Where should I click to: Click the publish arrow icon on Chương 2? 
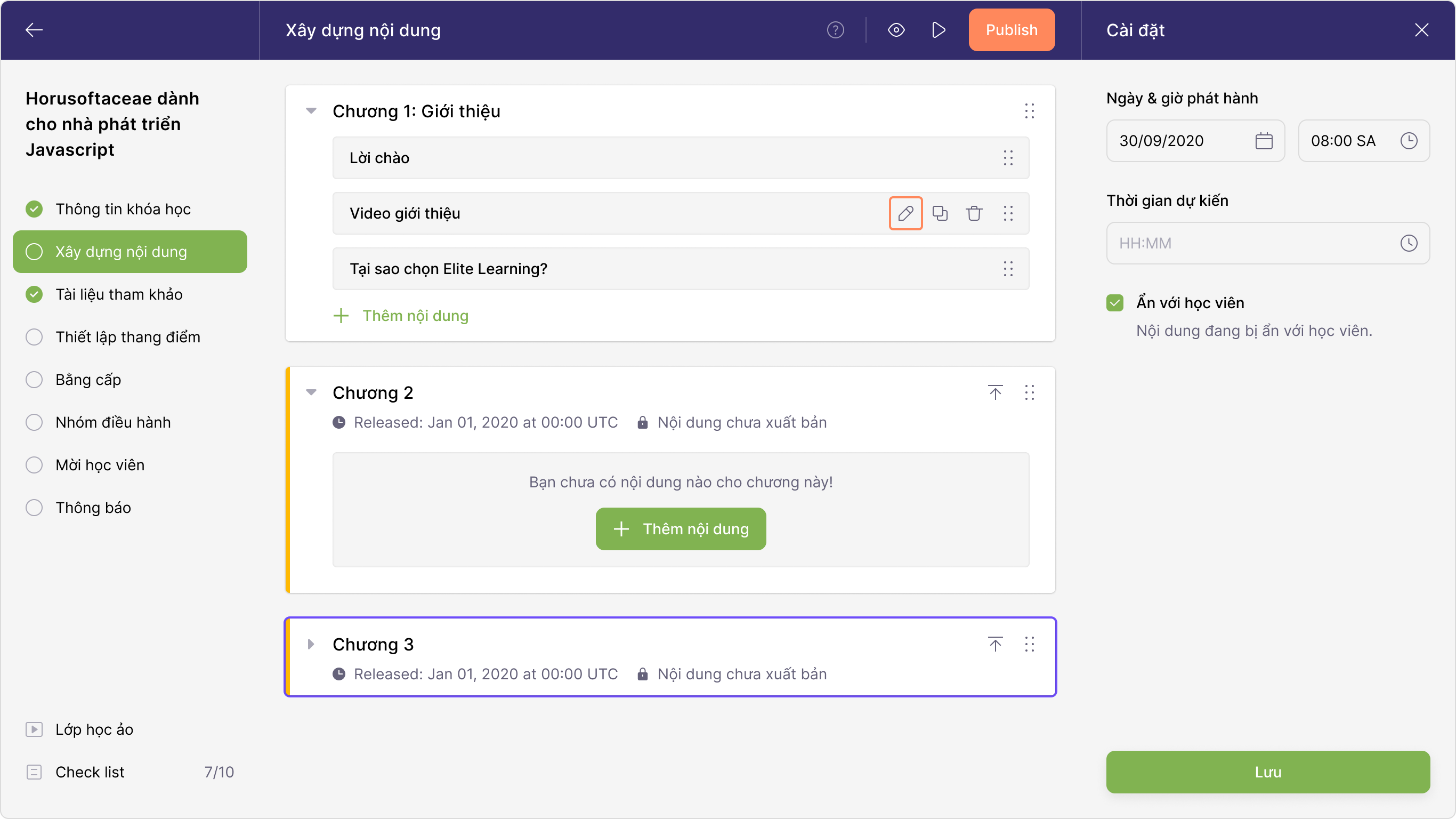(x=996, y=392)
